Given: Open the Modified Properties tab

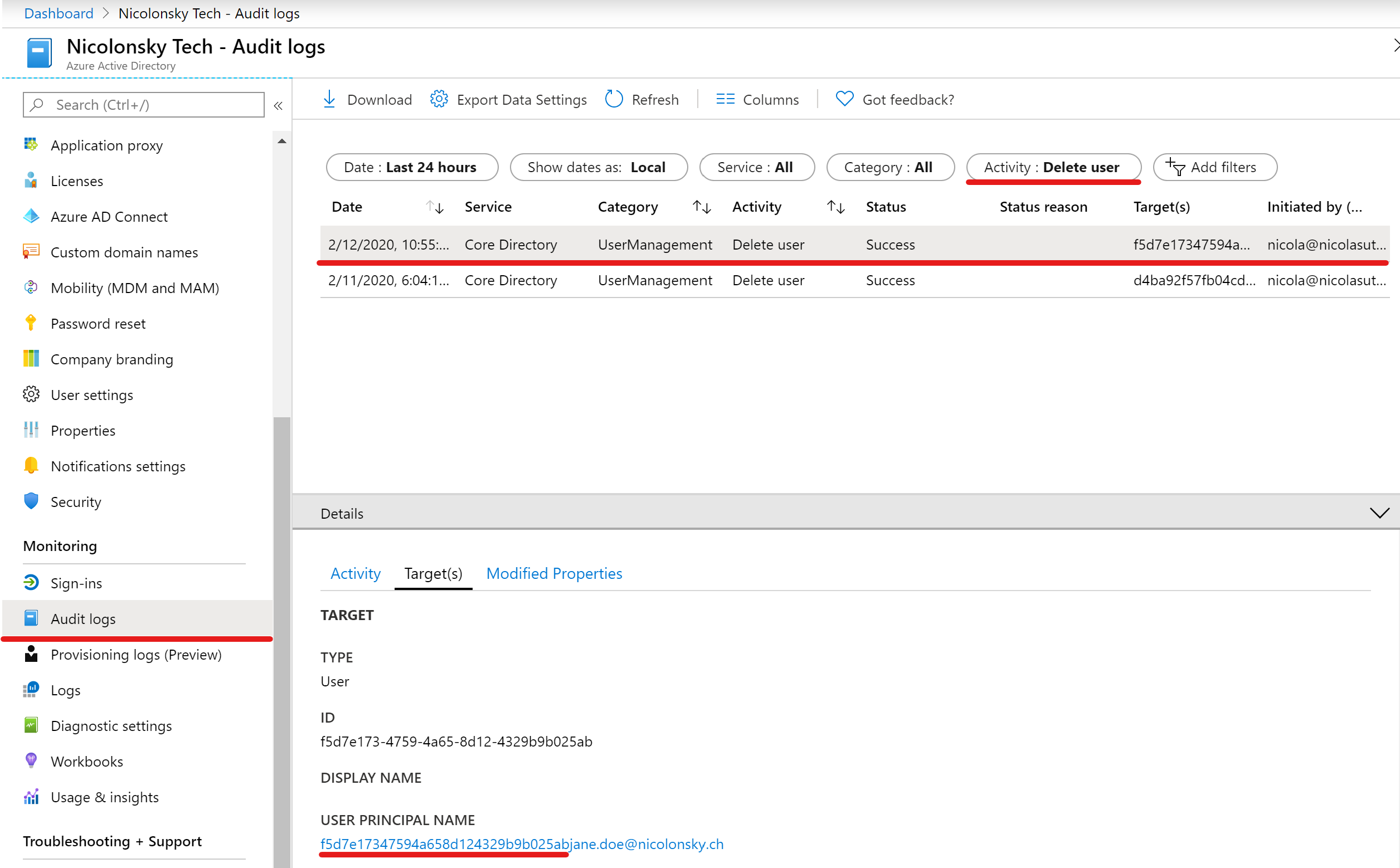Looking at the screenshot, I should tap(554, 573).
